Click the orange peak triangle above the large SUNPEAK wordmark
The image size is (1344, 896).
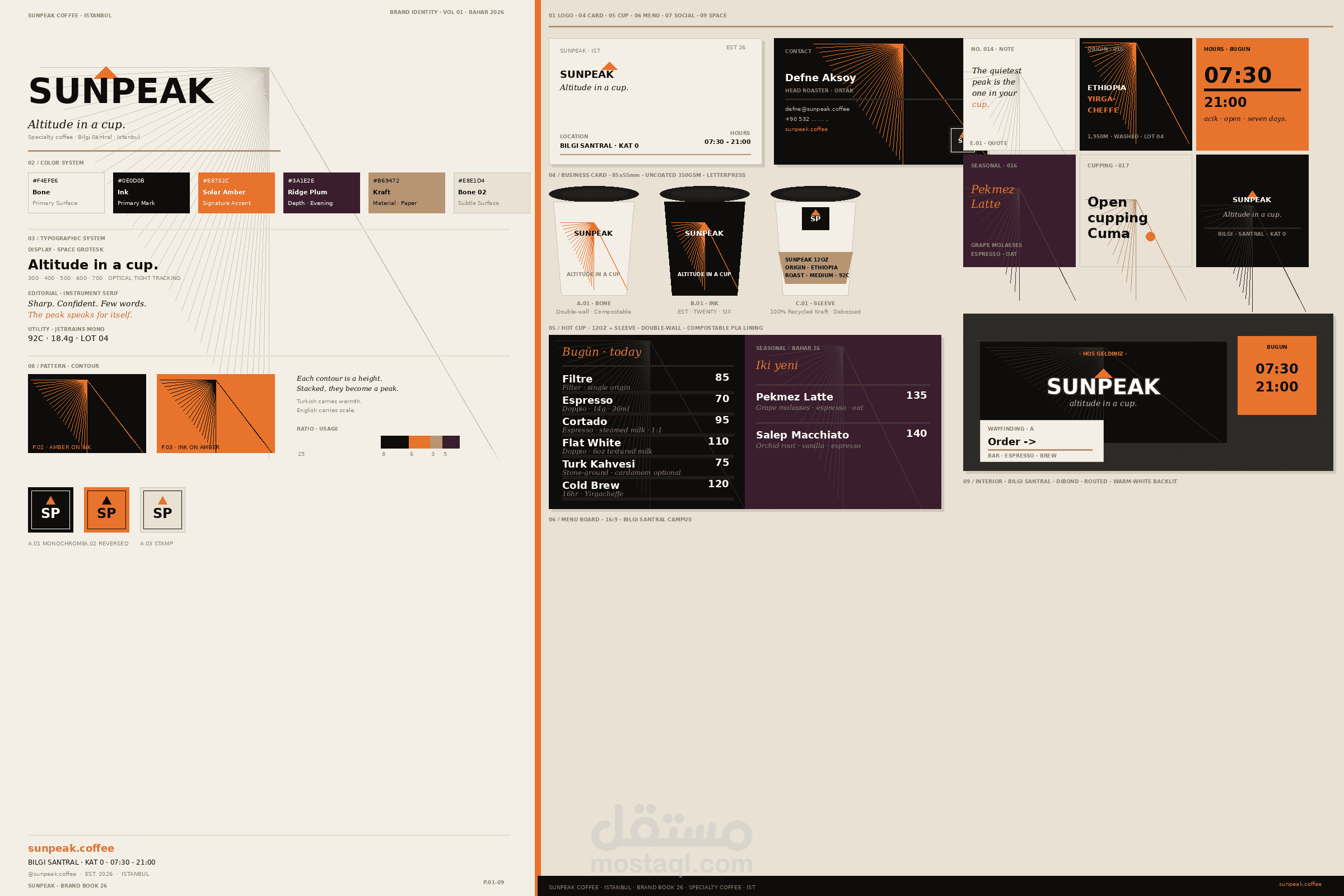(106, 72)
